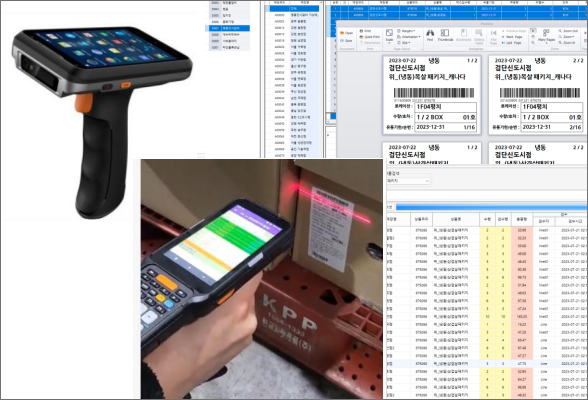
Task: Click the barcode on the second label
Action: tap(540, 93)
